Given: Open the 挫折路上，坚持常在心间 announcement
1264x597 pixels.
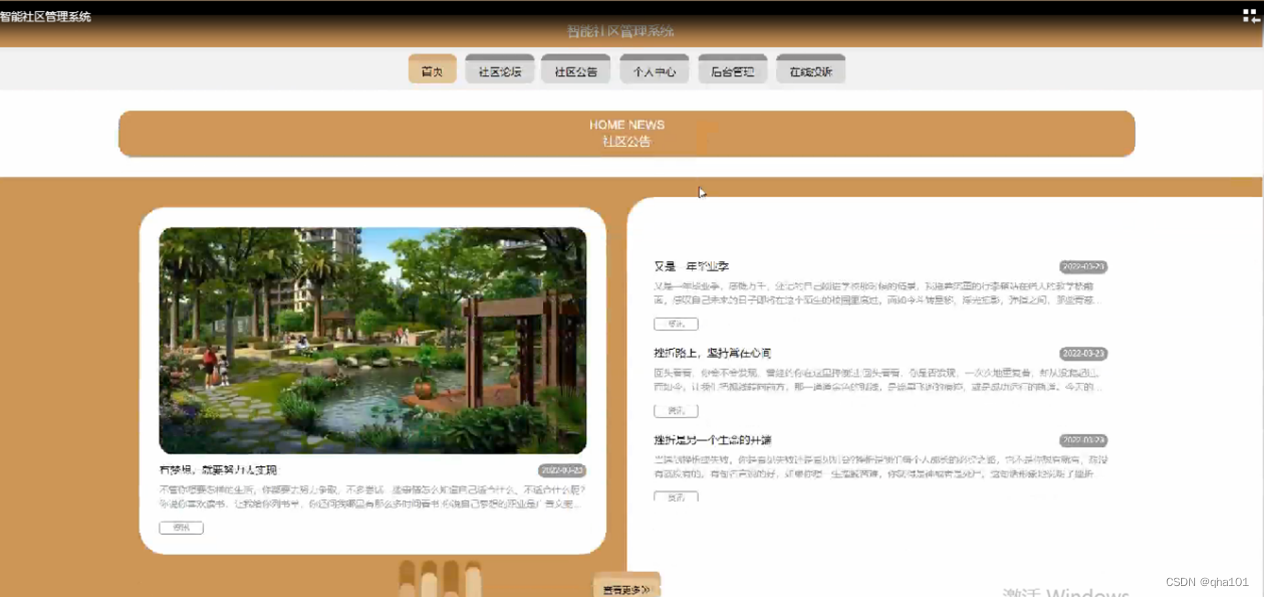Looking at the screenshot, I should click(x=712, y=353).
